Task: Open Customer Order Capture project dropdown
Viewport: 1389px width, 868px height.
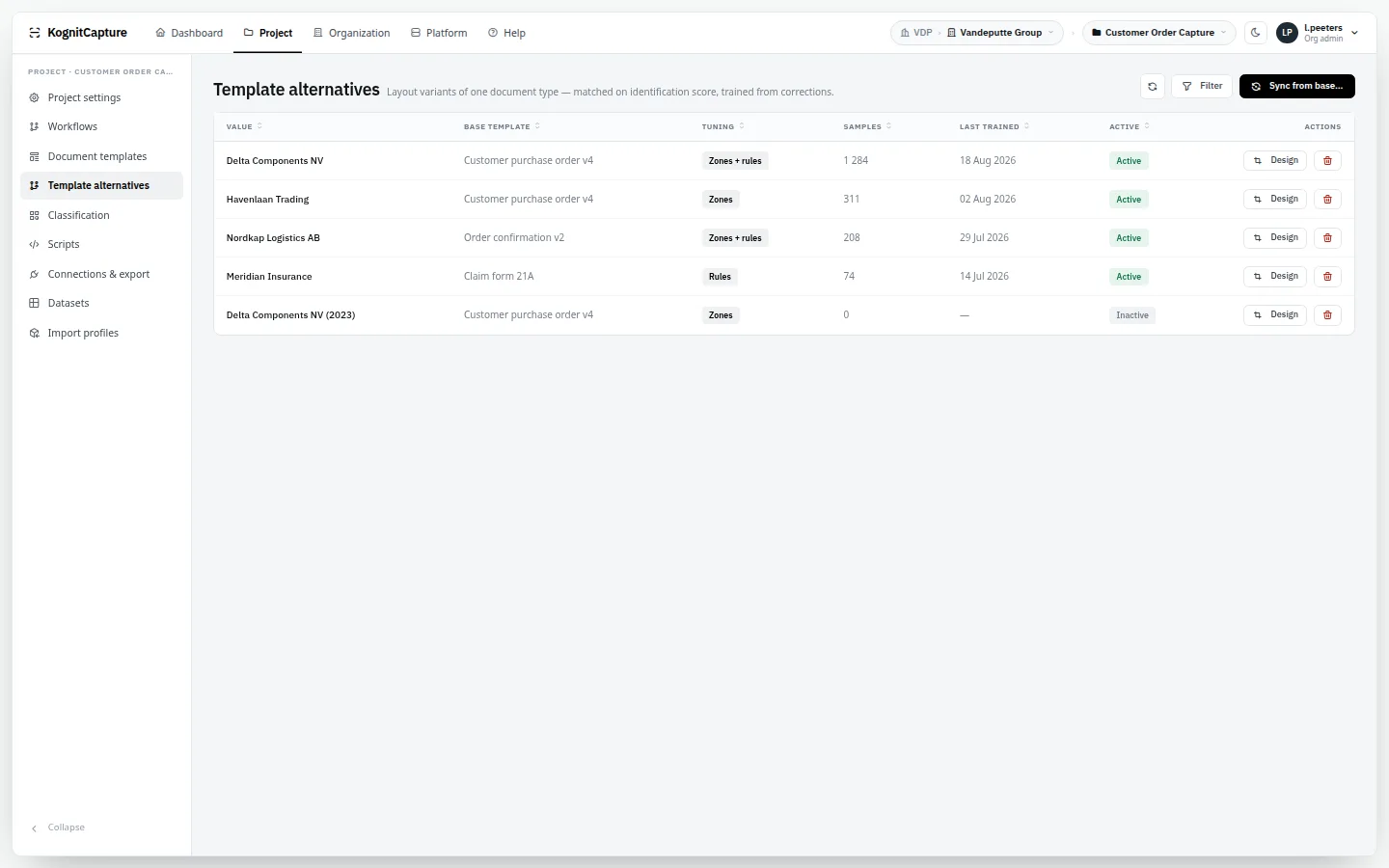Action: pyautogui.click(x=1159, y=33)
